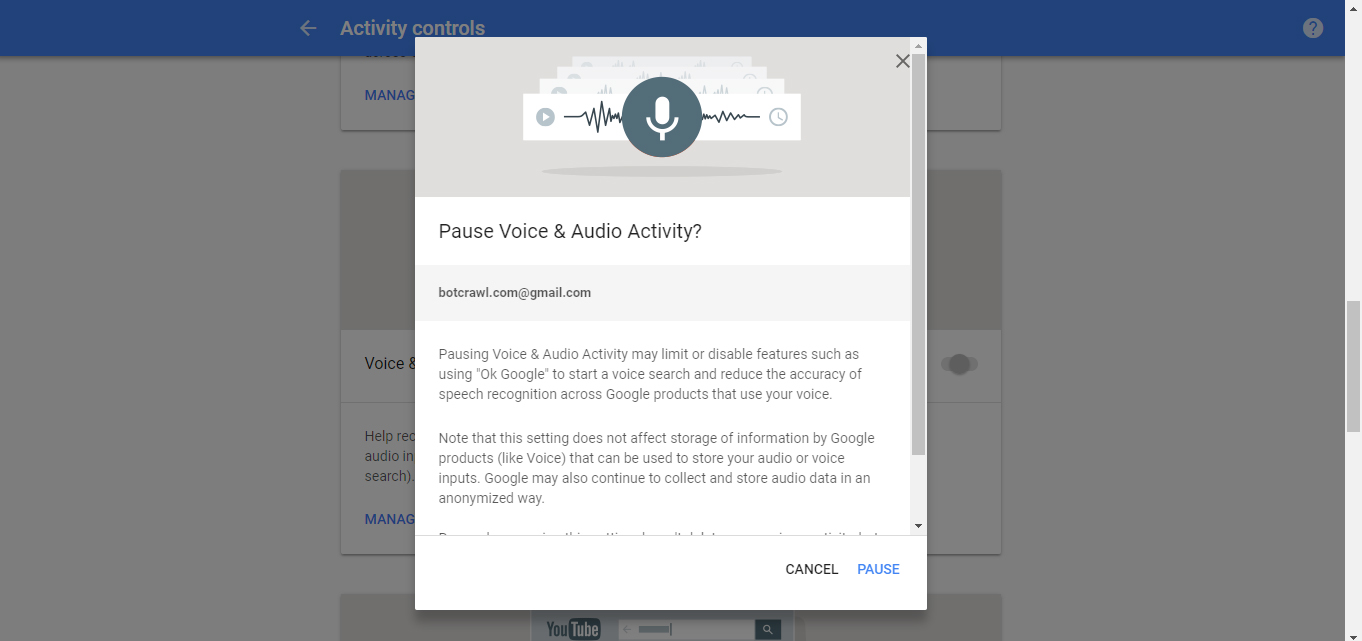Click the paragraph starting "Pausing Voice & Audio Activity"
This screenshot has width=1362, height=641.
click(x=650, y=374)
